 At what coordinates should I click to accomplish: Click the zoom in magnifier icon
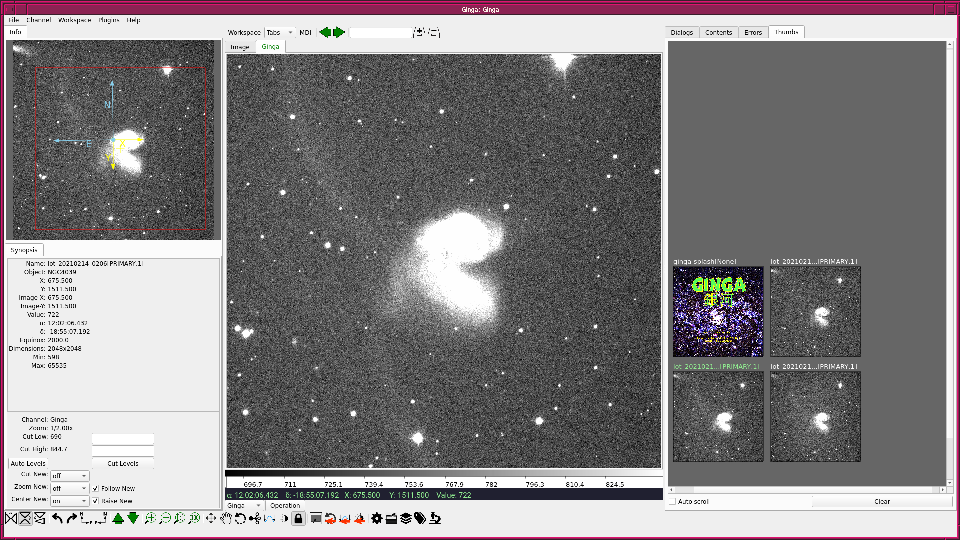(x=150, y=518)
